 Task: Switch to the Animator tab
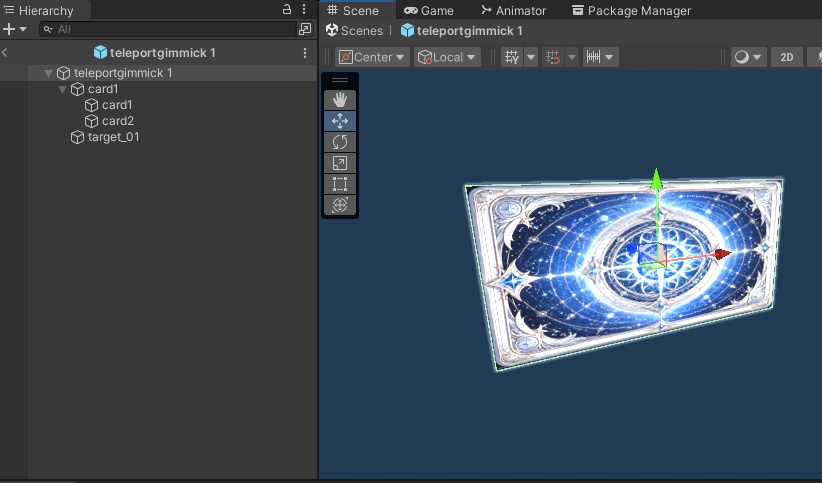(x=514, y=10)
